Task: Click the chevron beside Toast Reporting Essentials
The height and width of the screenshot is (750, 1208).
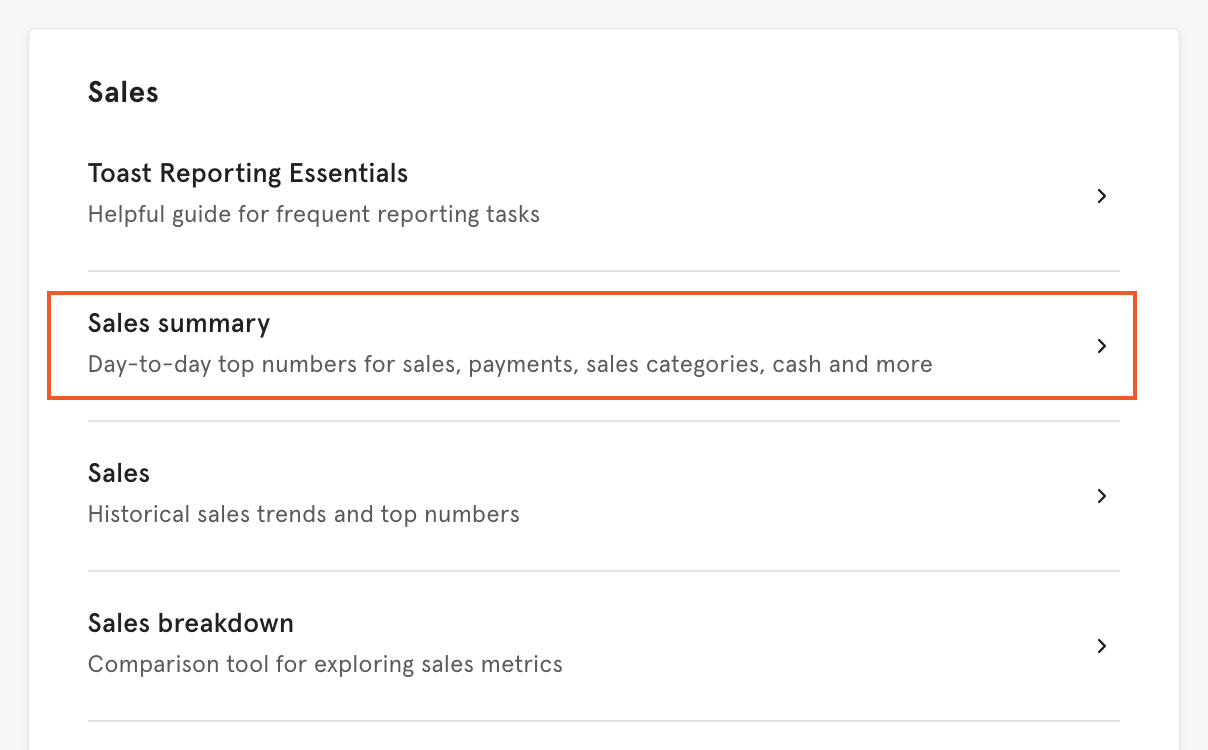Action: [x=1101, y=196]
